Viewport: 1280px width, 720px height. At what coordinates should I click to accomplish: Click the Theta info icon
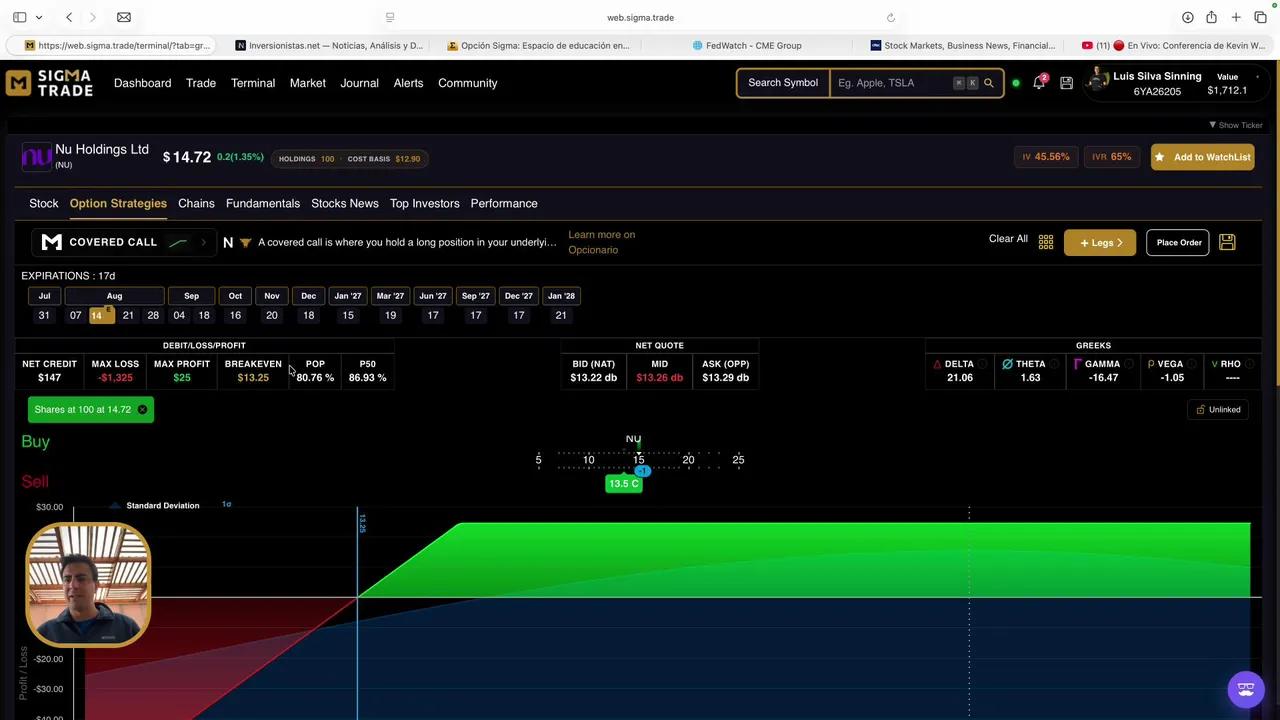click(x=1054, y=364)
